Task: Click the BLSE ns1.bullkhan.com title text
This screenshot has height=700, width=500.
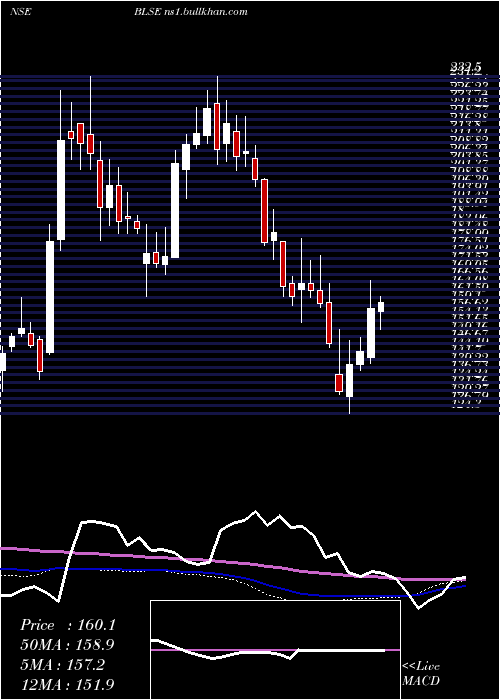Action: 191,11
